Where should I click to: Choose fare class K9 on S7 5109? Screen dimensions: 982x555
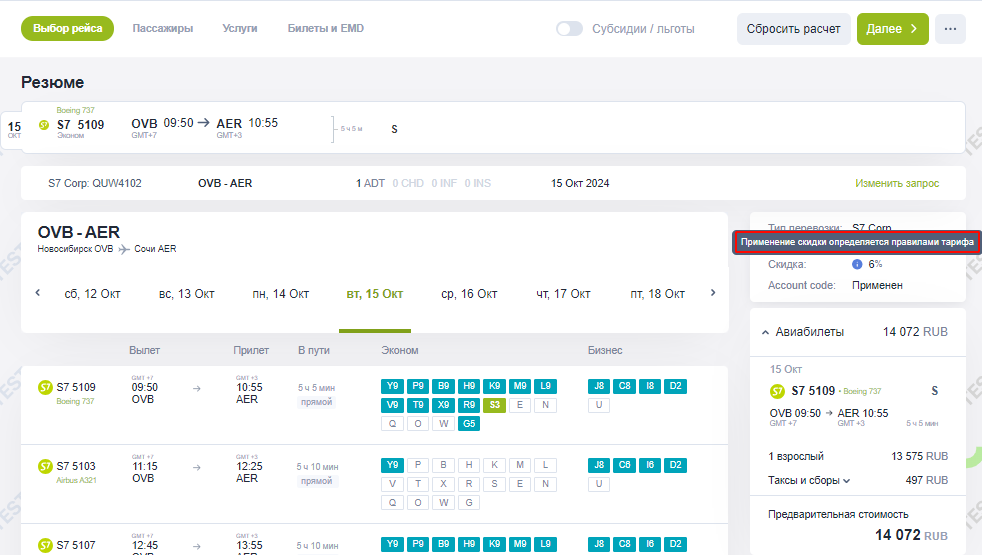click(x=495, y=386)
